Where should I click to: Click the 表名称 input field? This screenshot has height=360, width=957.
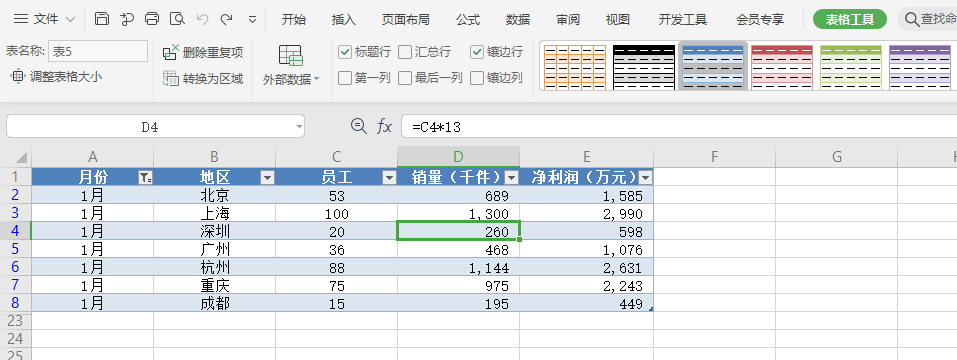(98, 51)
